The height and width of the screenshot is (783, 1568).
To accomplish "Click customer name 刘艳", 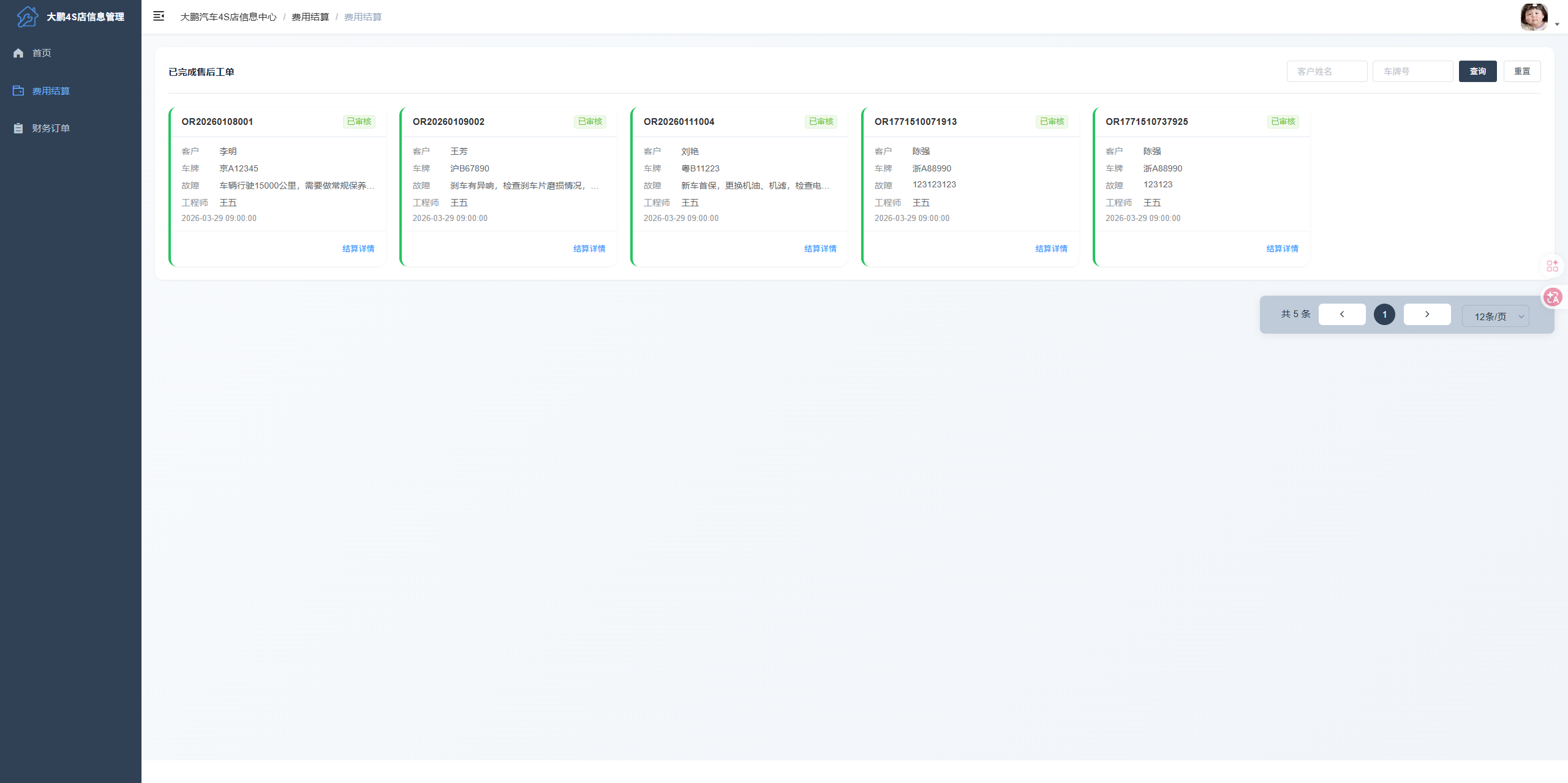I will [690, 151].
